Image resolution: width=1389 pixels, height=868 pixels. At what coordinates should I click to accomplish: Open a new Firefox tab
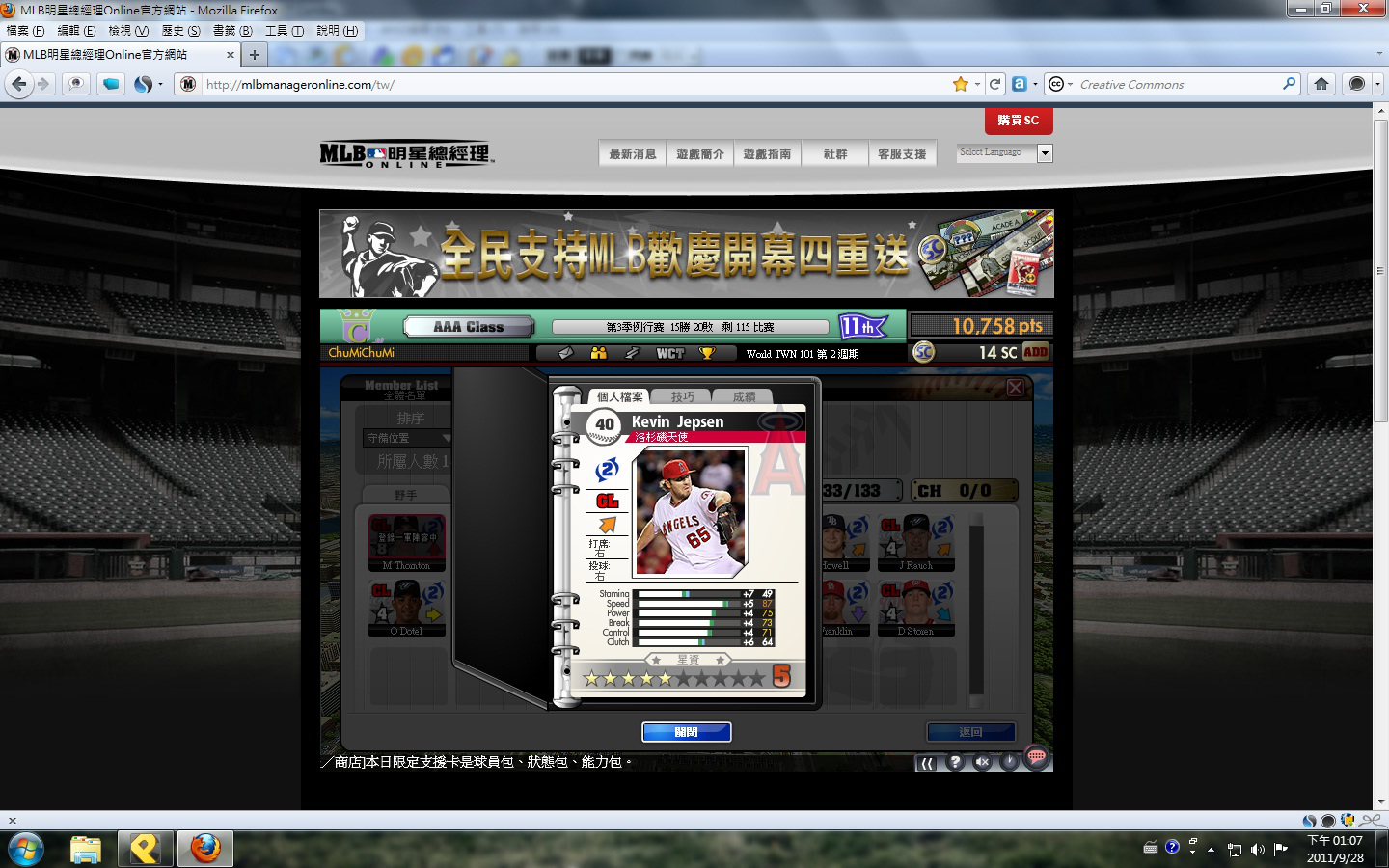(x=255, y=55)
